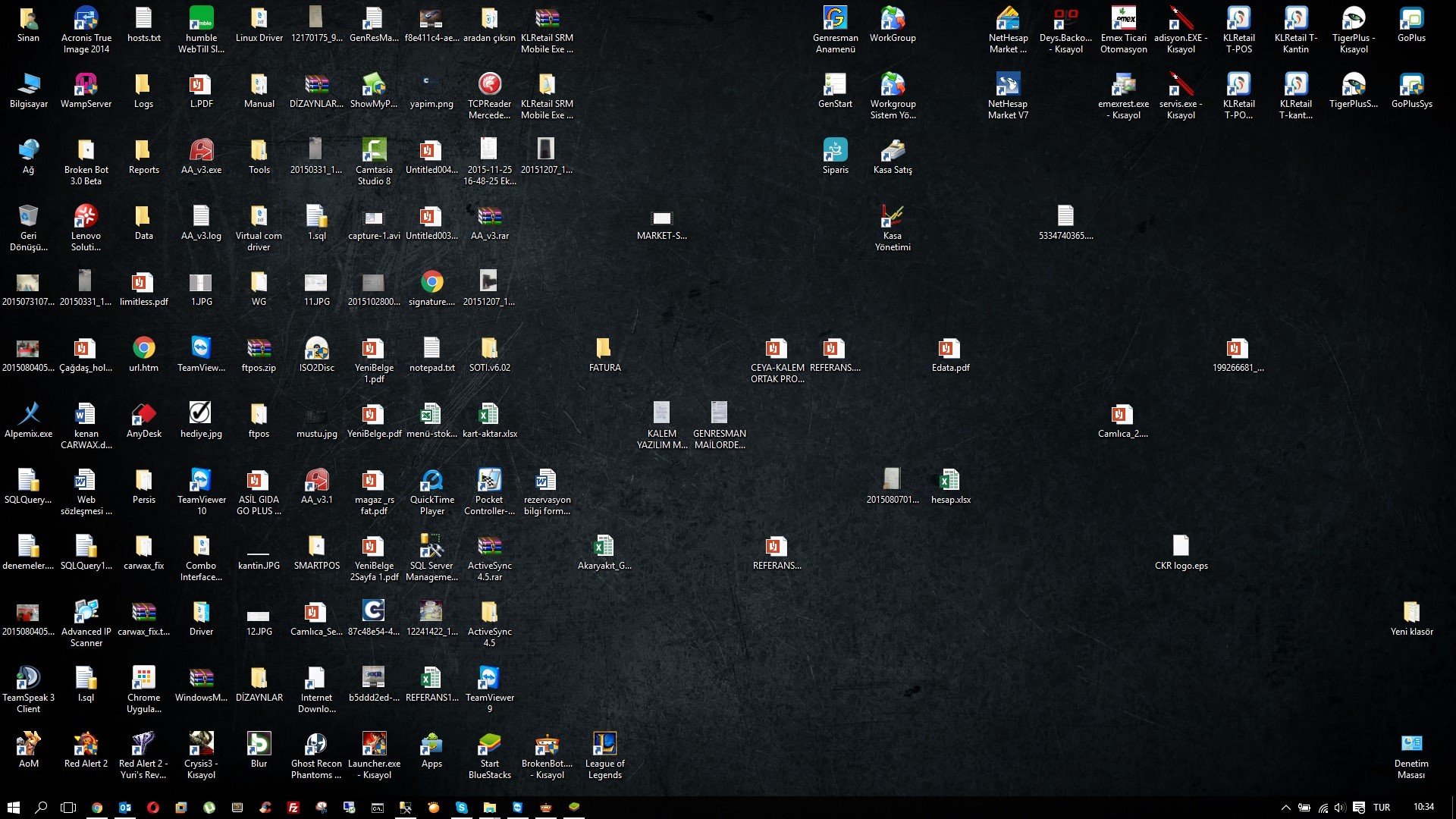
Task: Open the WampServer desktop icon
Action: [86, 90]
